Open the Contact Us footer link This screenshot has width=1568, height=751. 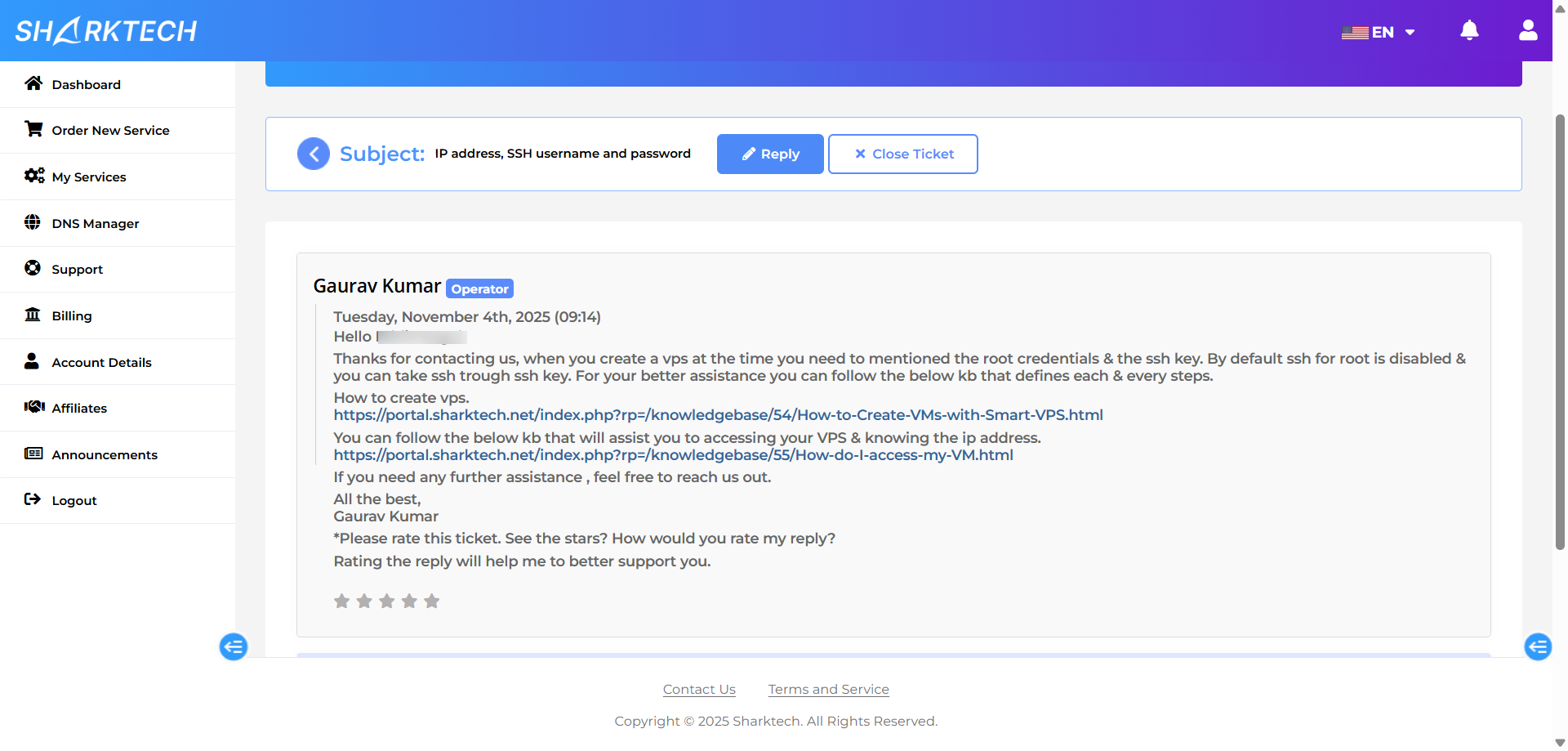pos(699,690)
